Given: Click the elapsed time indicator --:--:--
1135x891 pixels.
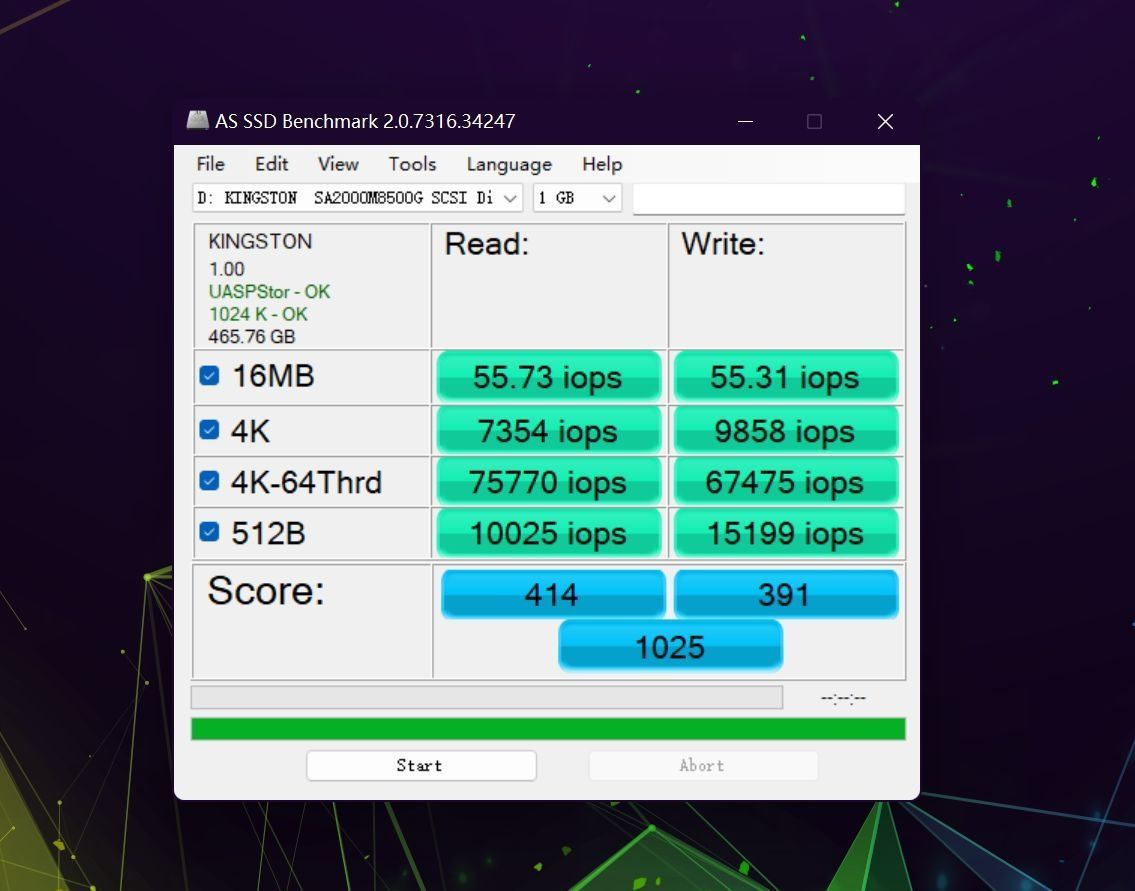Looking at the screenshot, I should (x=843, y=698).
